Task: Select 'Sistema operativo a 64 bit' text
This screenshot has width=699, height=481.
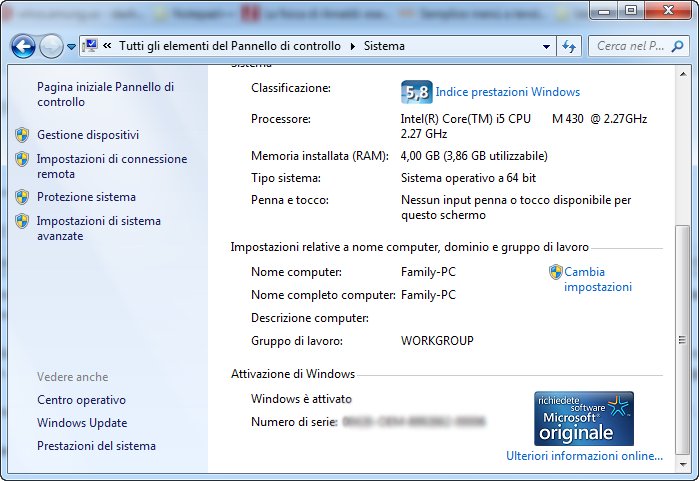Action: pos(468,178)
